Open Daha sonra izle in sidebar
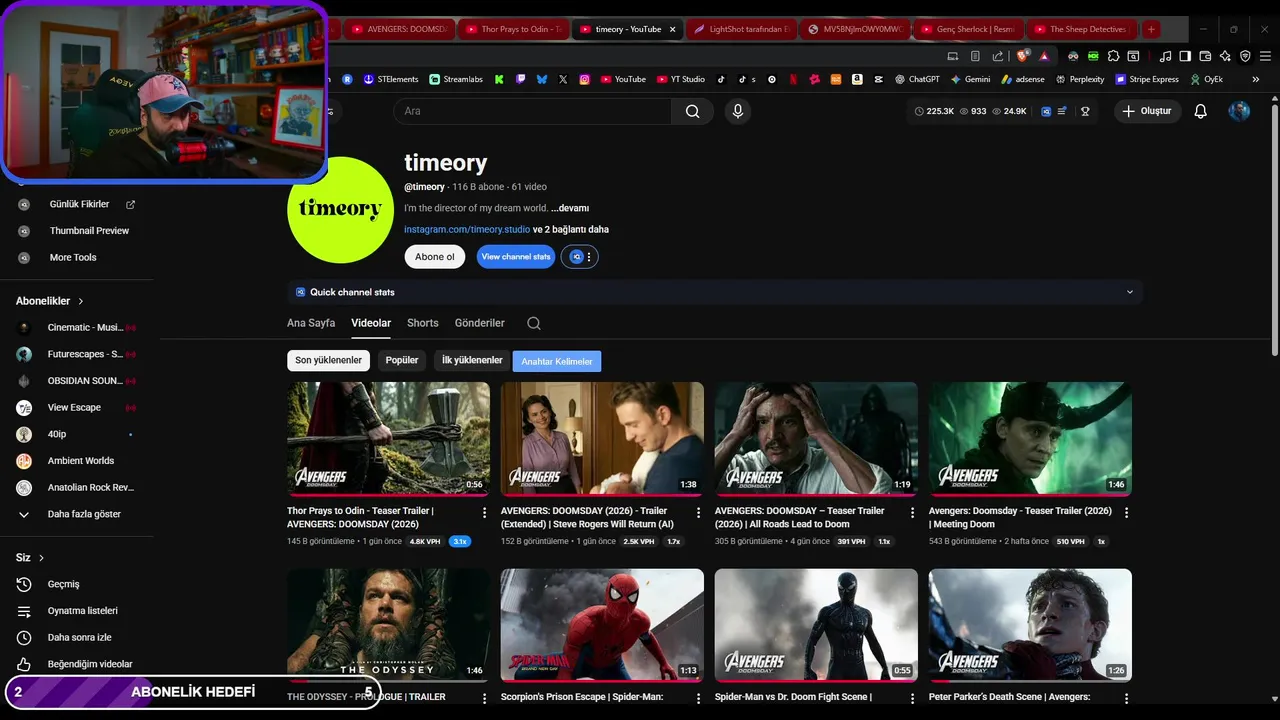The width and height of the screenshot is (1280, 720). pyautogui.click(x=79, y=637)
